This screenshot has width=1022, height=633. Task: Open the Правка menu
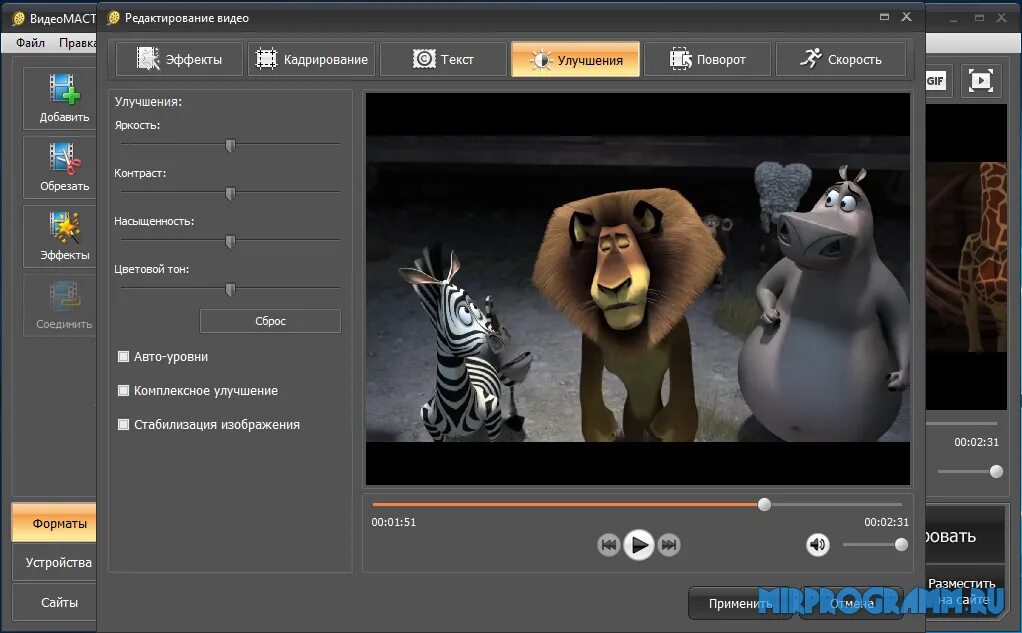tap(77, 42)
